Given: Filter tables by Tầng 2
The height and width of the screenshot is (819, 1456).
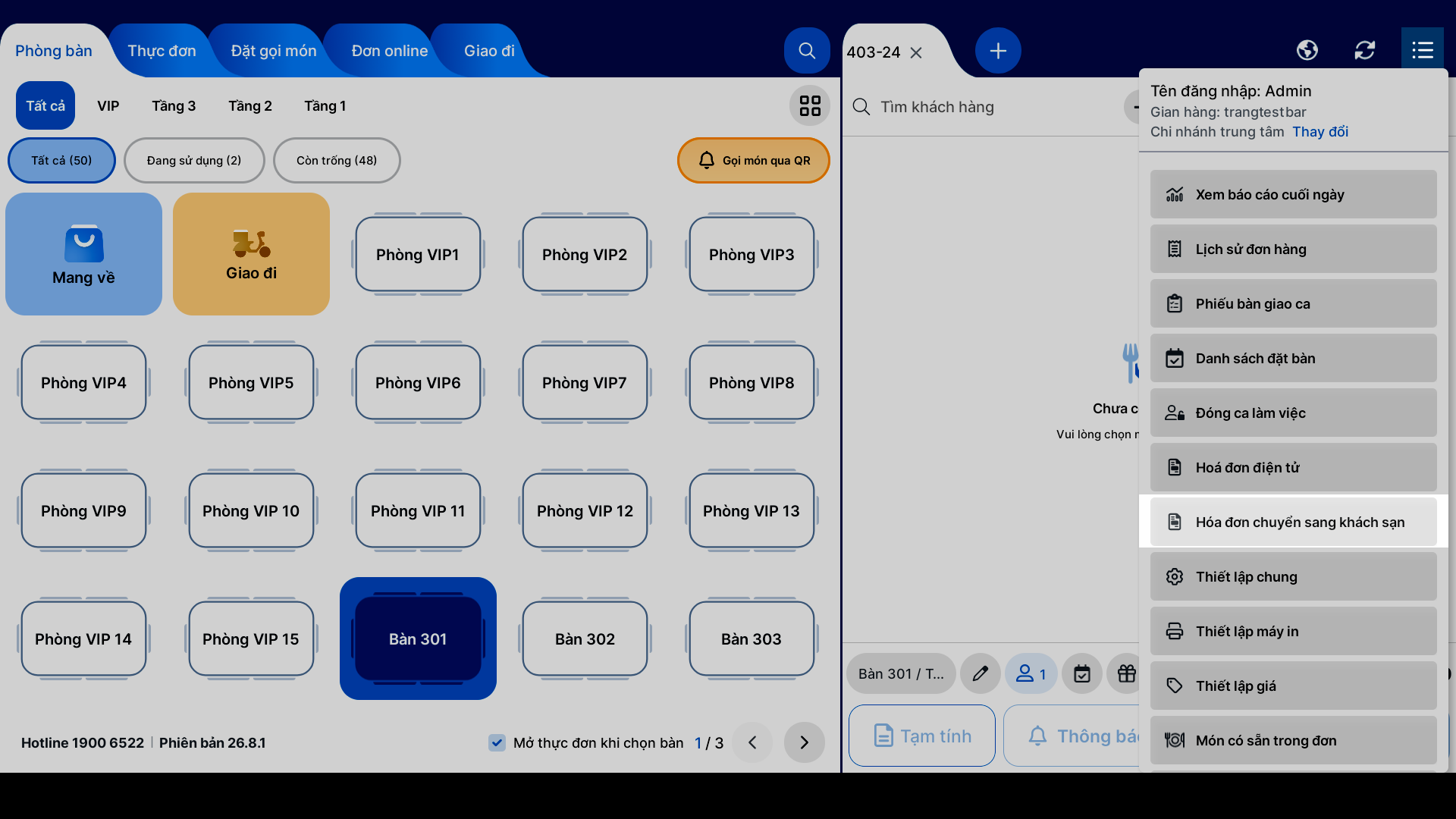Looking at the screenshot, I should click(250, 105).
